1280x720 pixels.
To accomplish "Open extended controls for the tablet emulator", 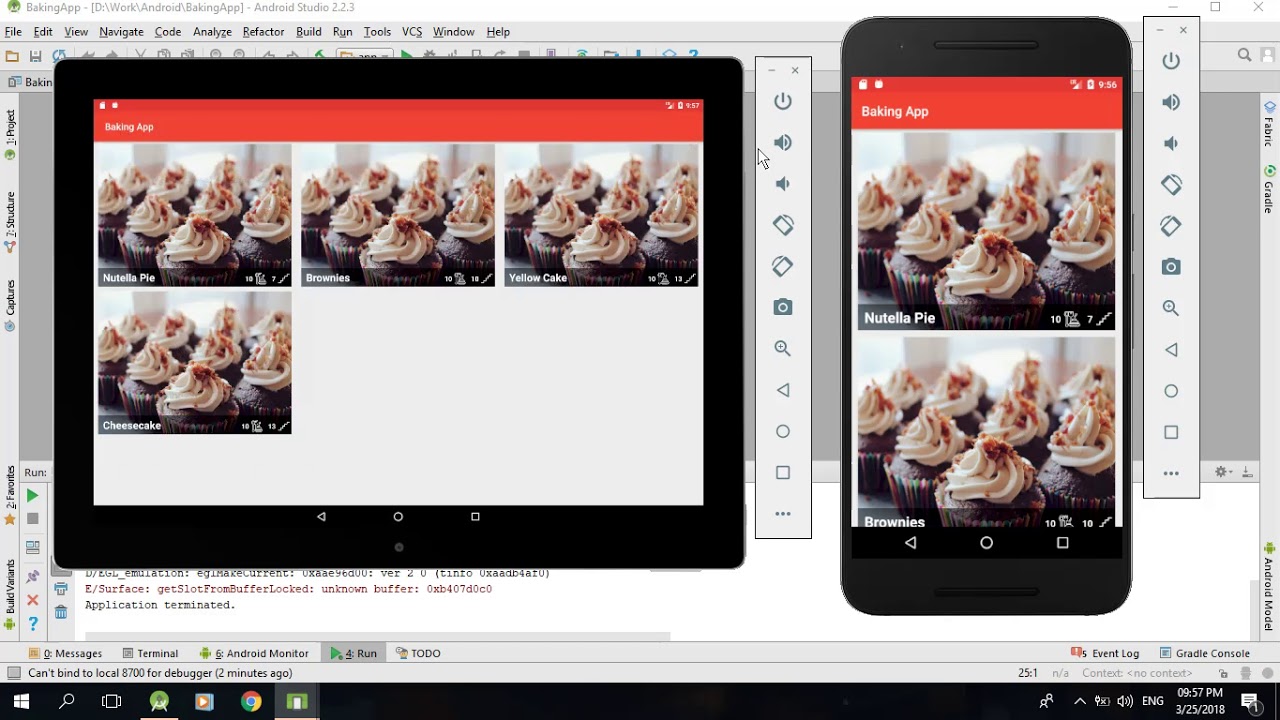I will pos(783,514).
